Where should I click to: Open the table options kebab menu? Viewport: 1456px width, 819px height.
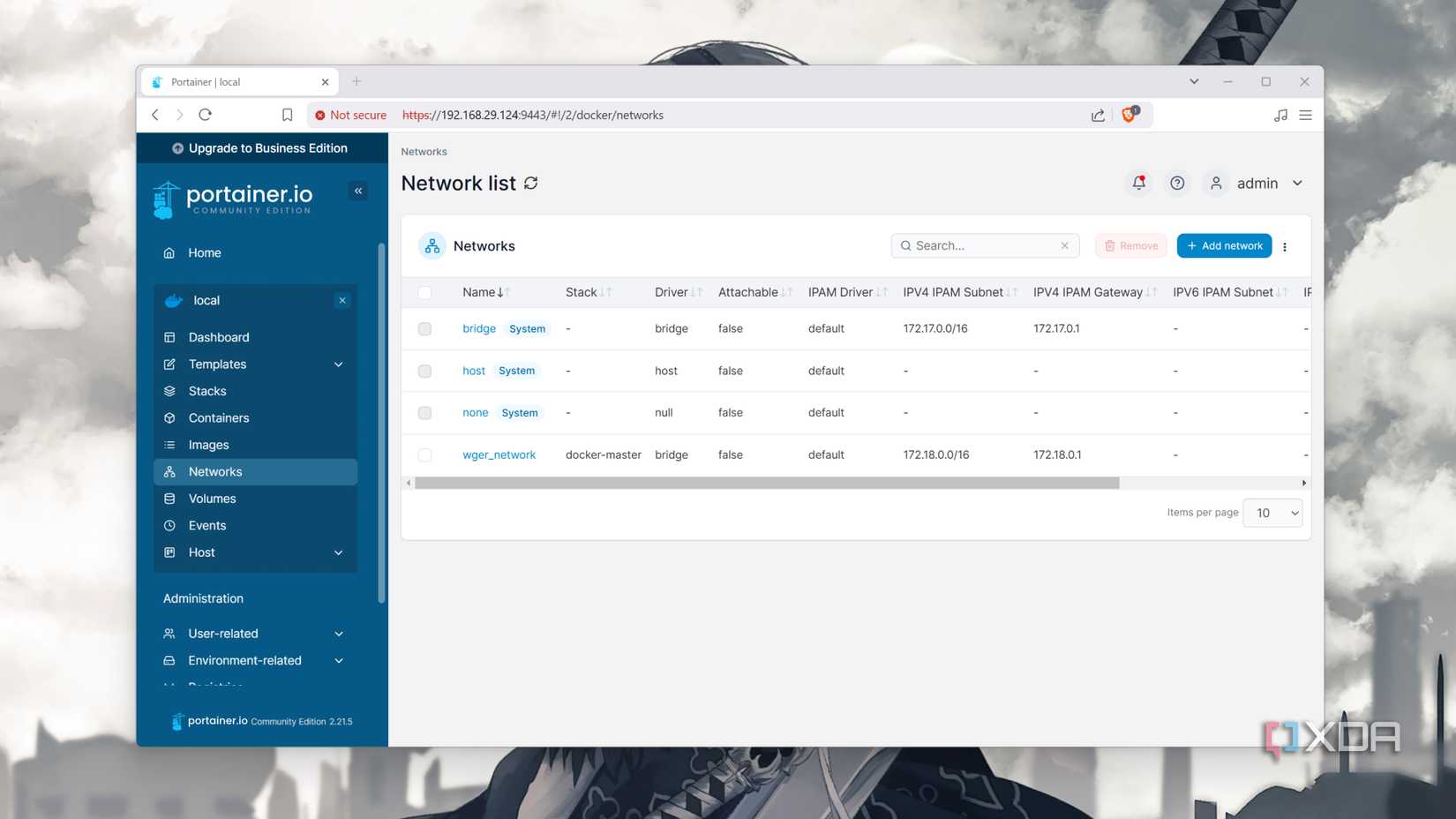click(1285, 246)
